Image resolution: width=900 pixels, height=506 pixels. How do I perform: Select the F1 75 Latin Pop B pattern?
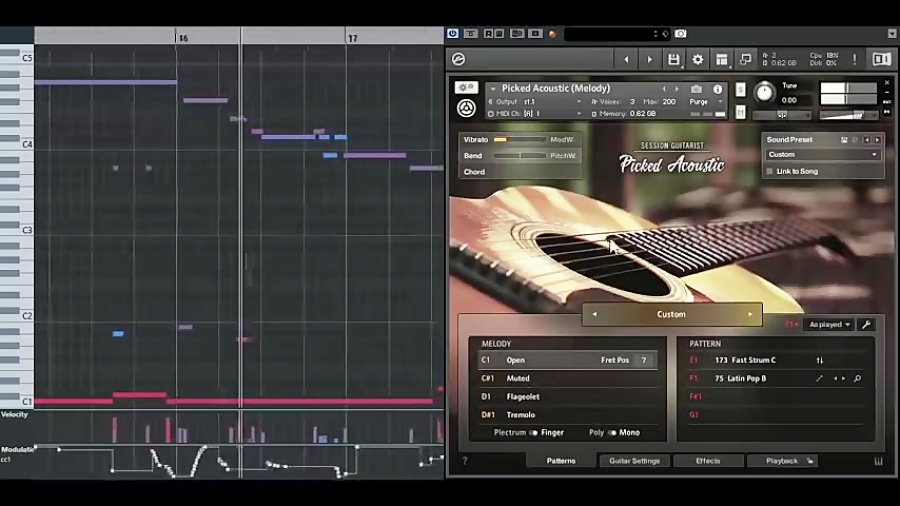tap(775, 379)
